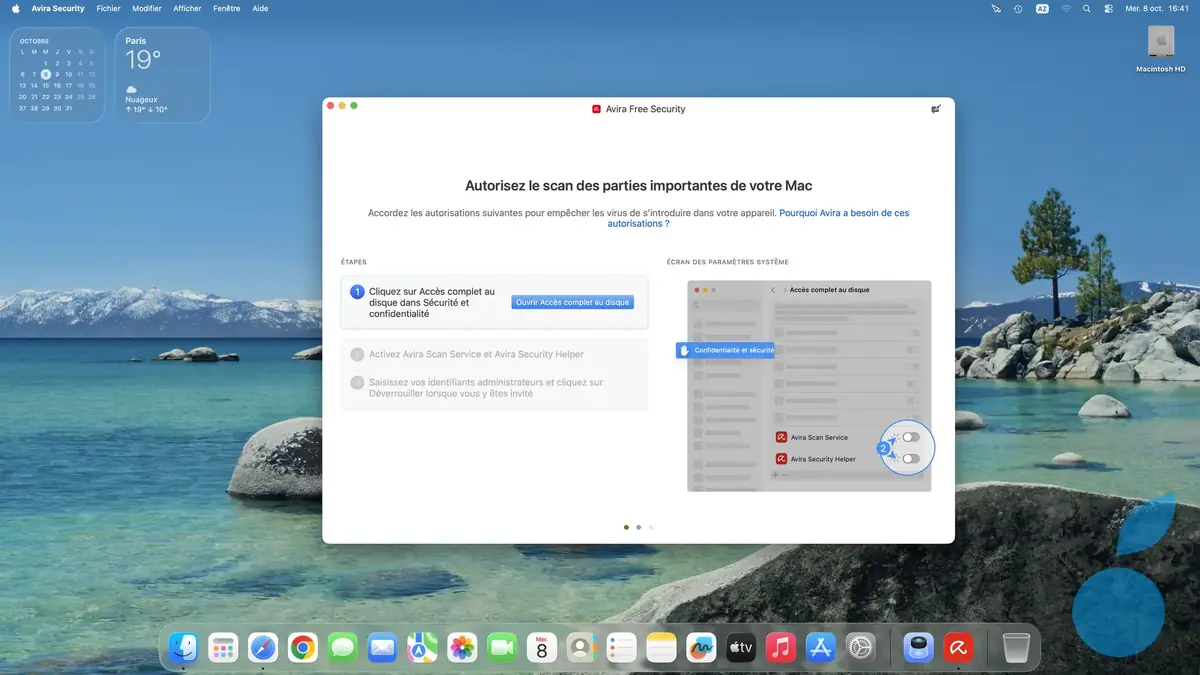Open System Settings from the Dock
The image size is (1200, 675).
click(861, 647)
